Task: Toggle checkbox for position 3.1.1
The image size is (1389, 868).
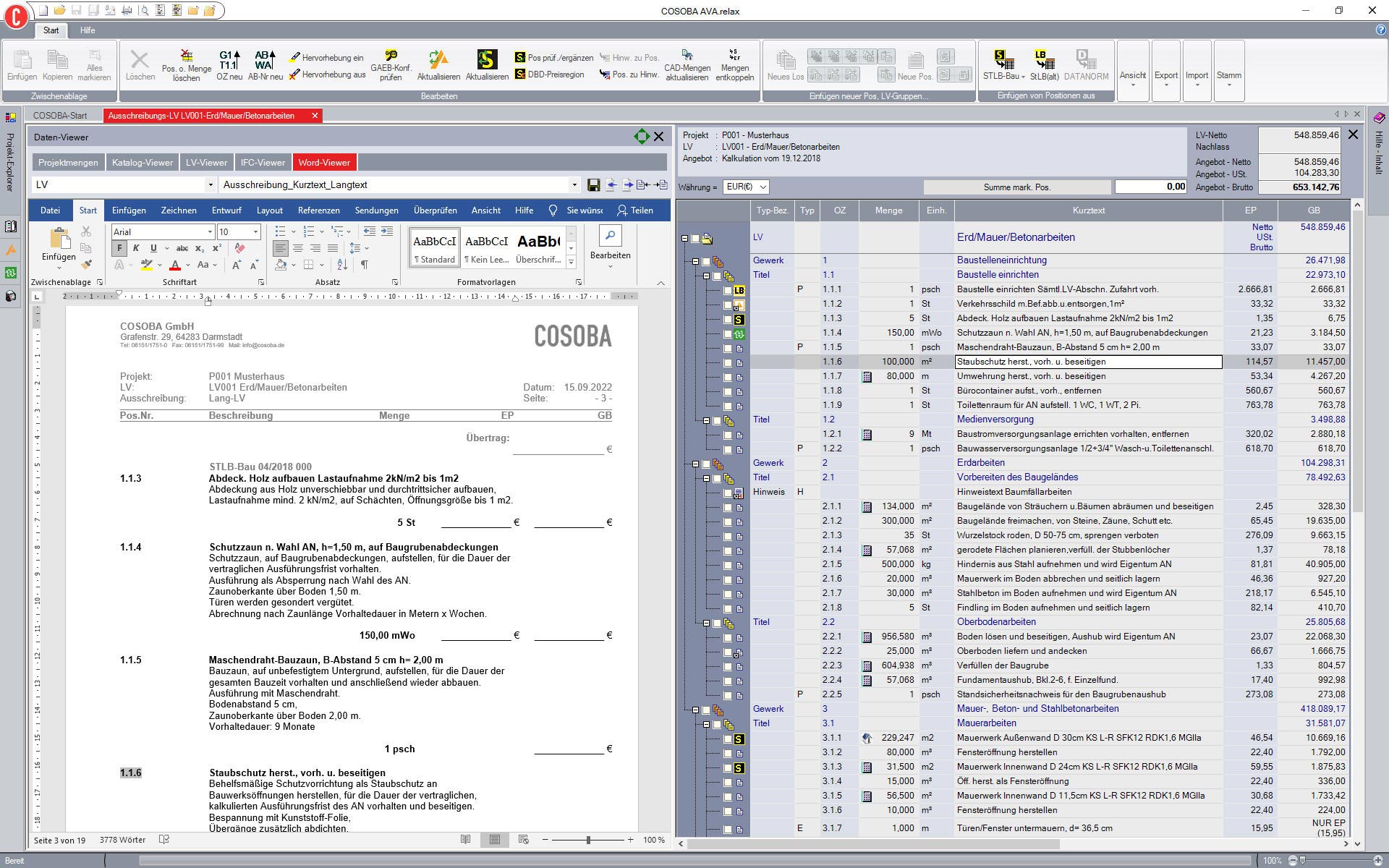Action: (x=728, y=739)
